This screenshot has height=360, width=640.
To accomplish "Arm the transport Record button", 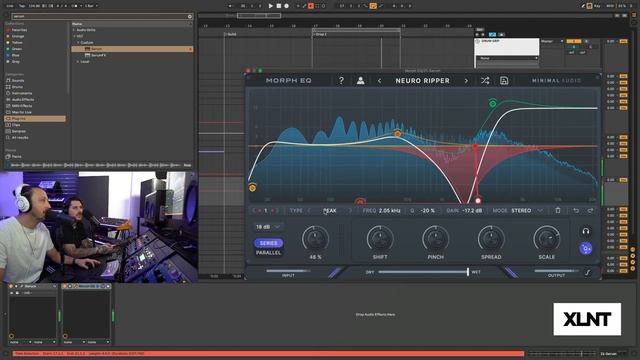I will tap(287, 6).
